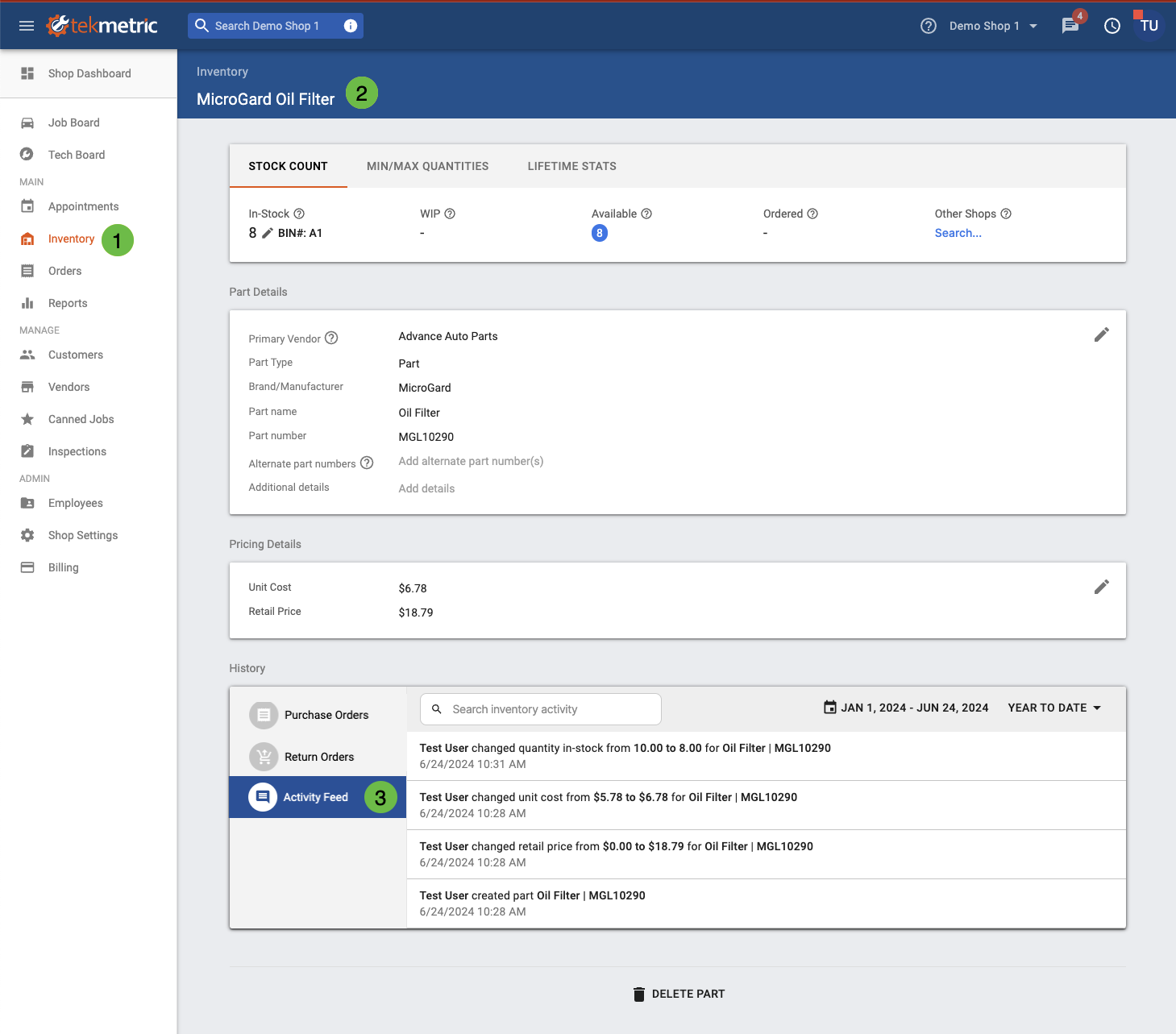Open Reports in sidebar

[x=89, y=303]
